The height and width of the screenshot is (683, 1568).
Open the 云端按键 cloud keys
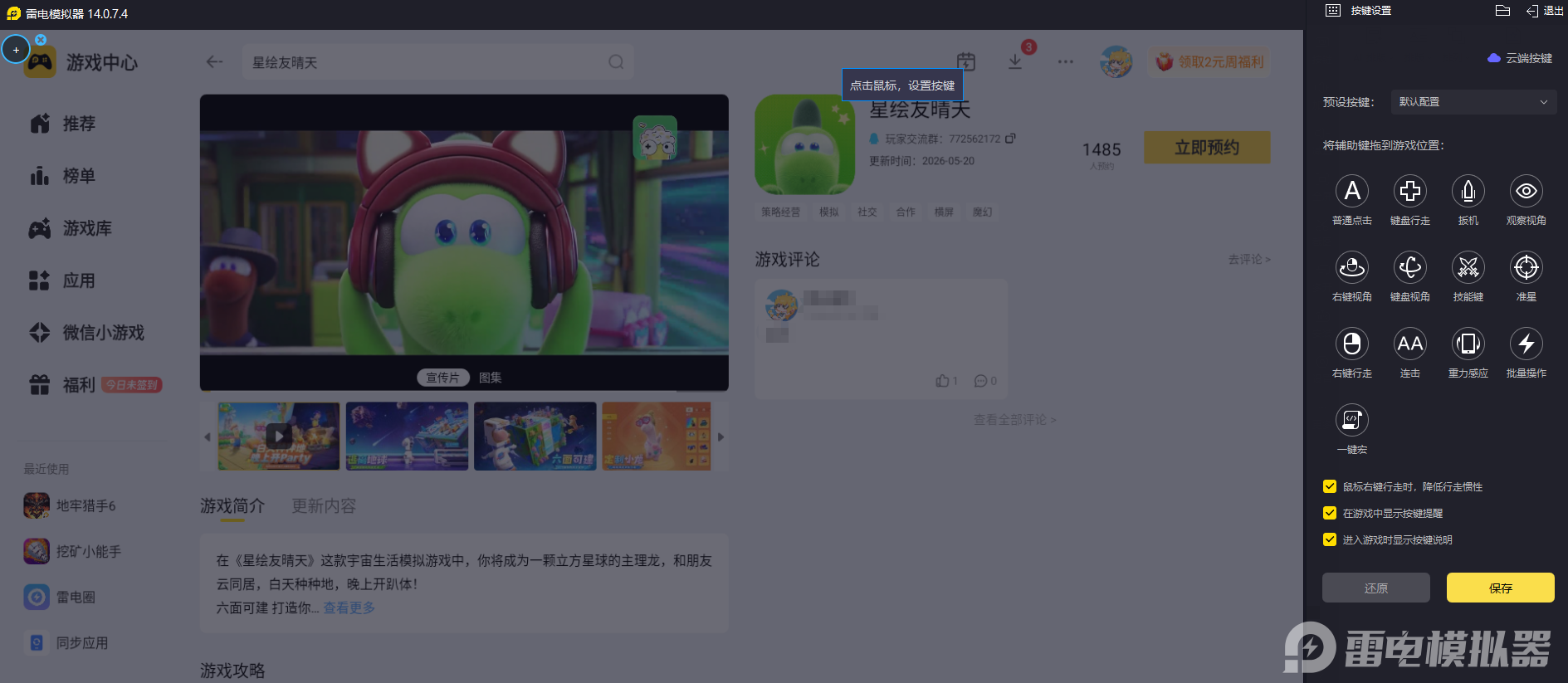click(x=1520, y=58)
